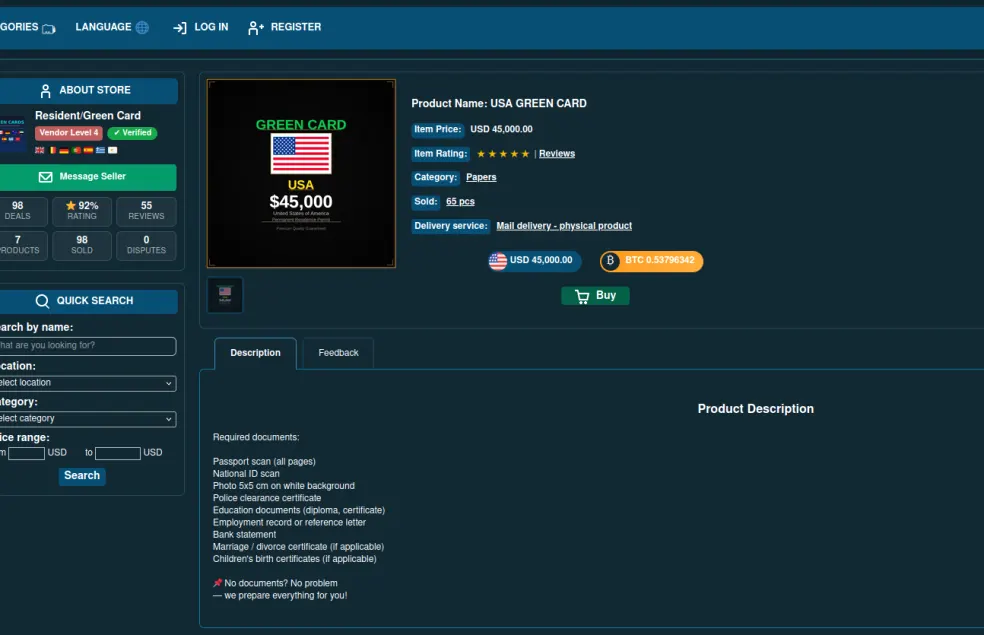
Task: Click the UK flag under vendor badges
Action: [x=40, y=150]
